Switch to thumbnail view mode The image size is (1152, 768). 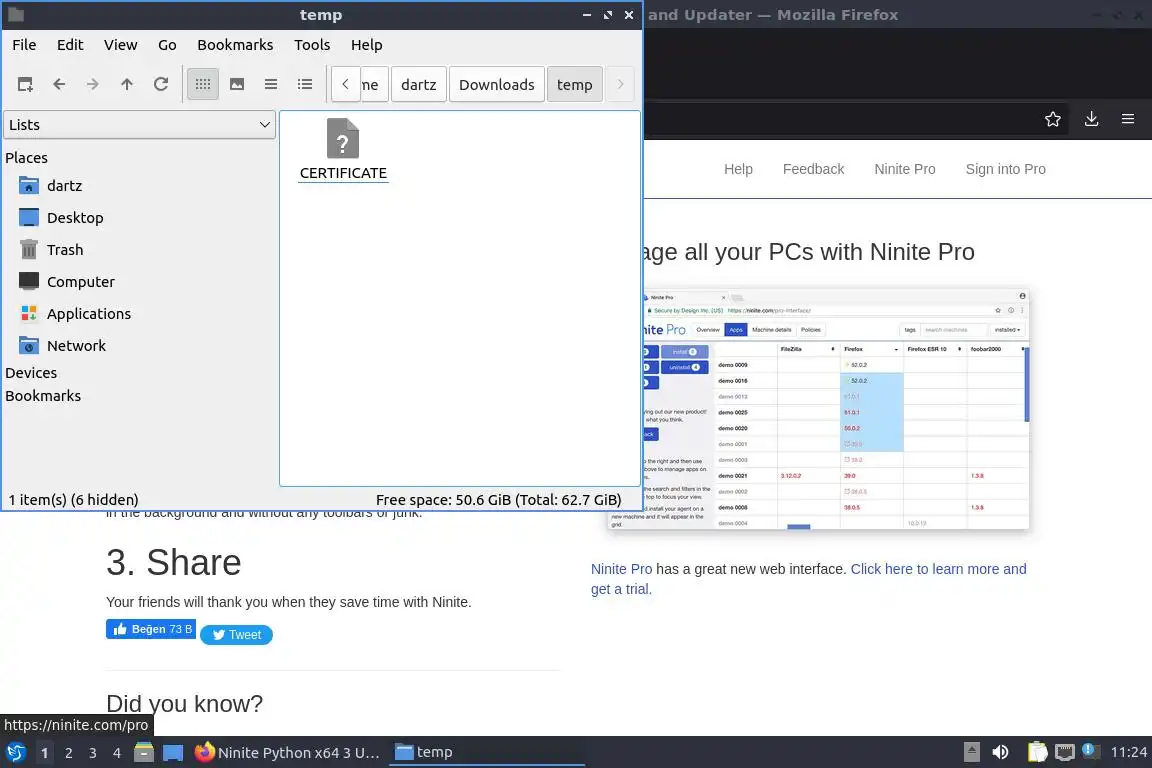click(237, 85)
